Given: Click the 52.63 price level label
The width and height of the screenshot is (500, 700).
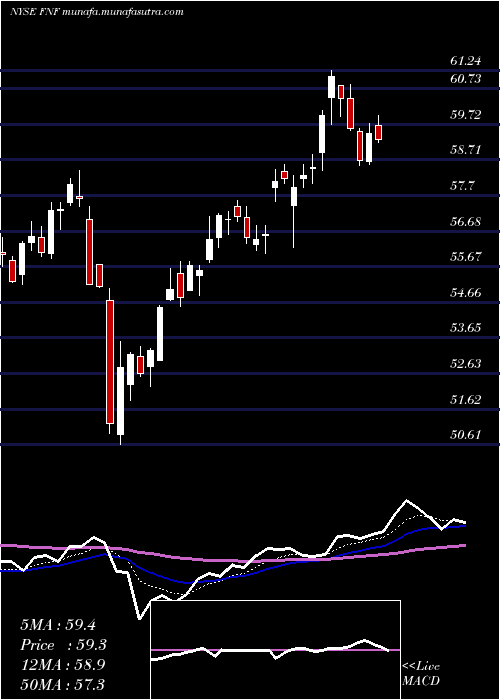Looking at the screenshot, I should (x=465, y=364).
